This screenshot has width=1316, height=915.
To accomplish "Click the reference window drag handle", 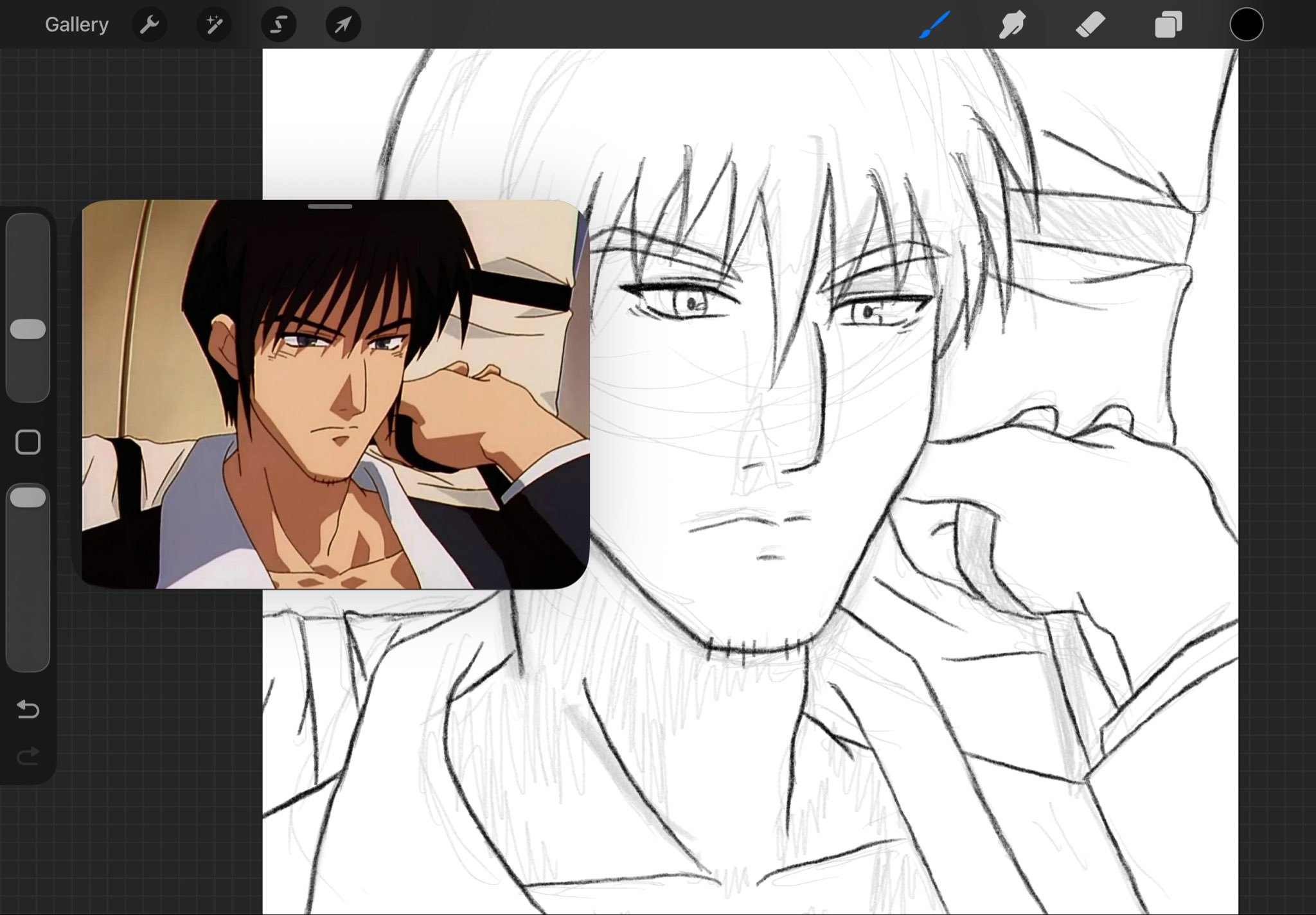I will point(330,206).
